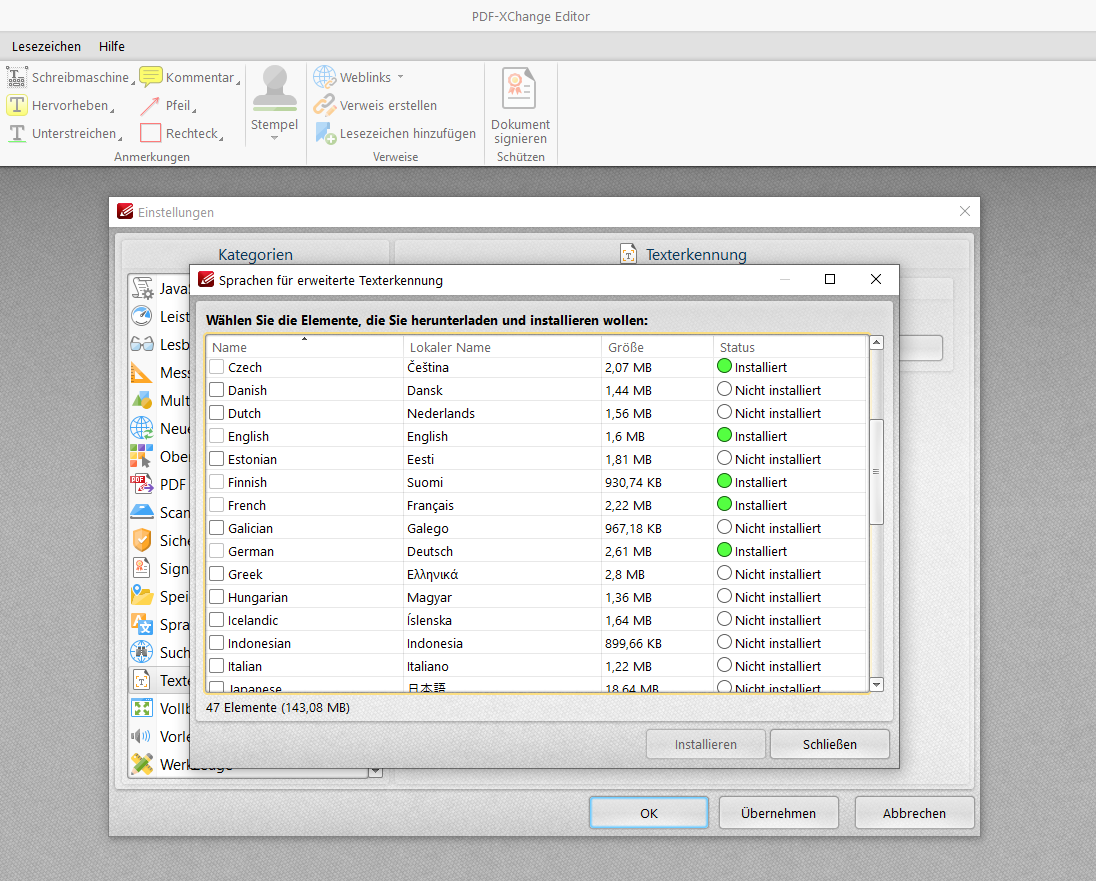Click Übernehmen to apply settings
This screenshot has width=1096, height=881.
(778, 812)
